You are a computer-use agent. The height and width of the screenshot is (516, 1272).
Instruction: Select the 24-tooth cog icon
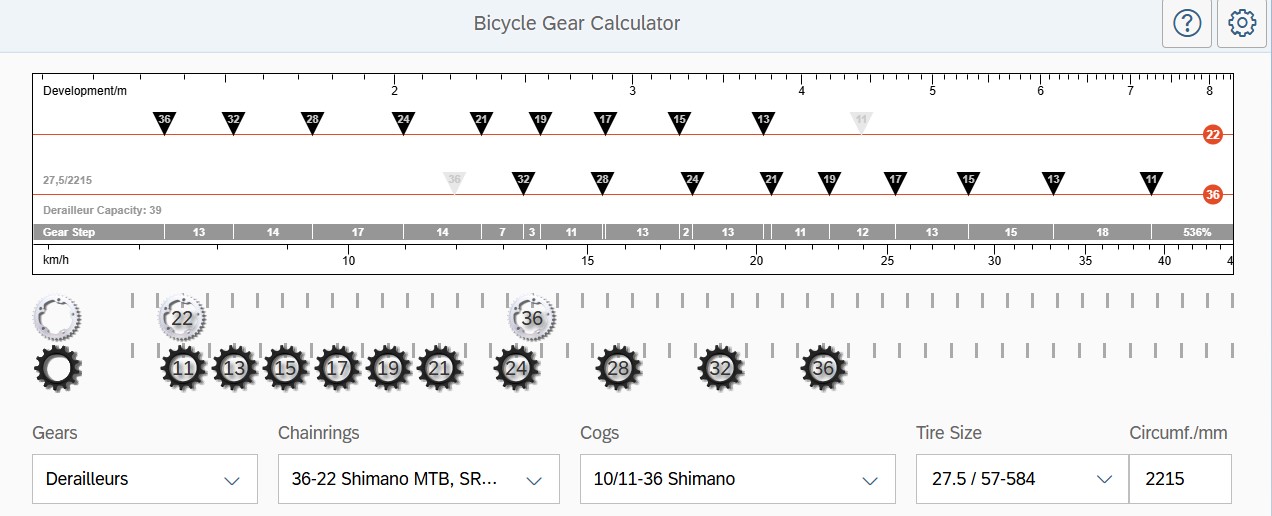pos(516,368)
